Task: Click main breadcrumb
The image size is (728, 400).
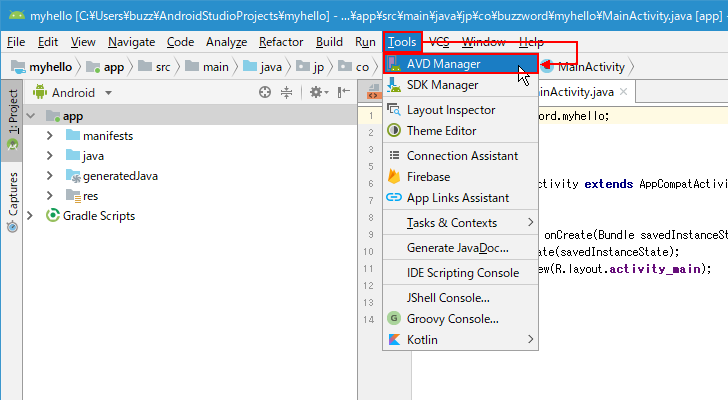Action: 207,67
